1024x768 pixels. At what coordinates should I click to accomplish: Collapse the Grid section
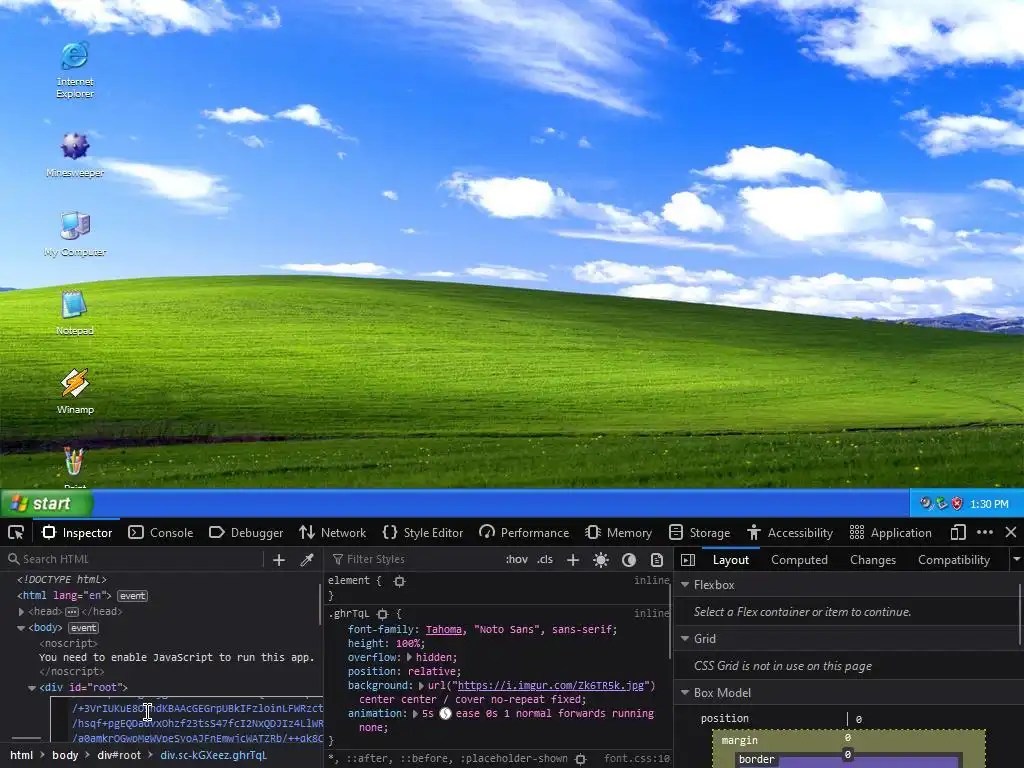coord(685,639)
